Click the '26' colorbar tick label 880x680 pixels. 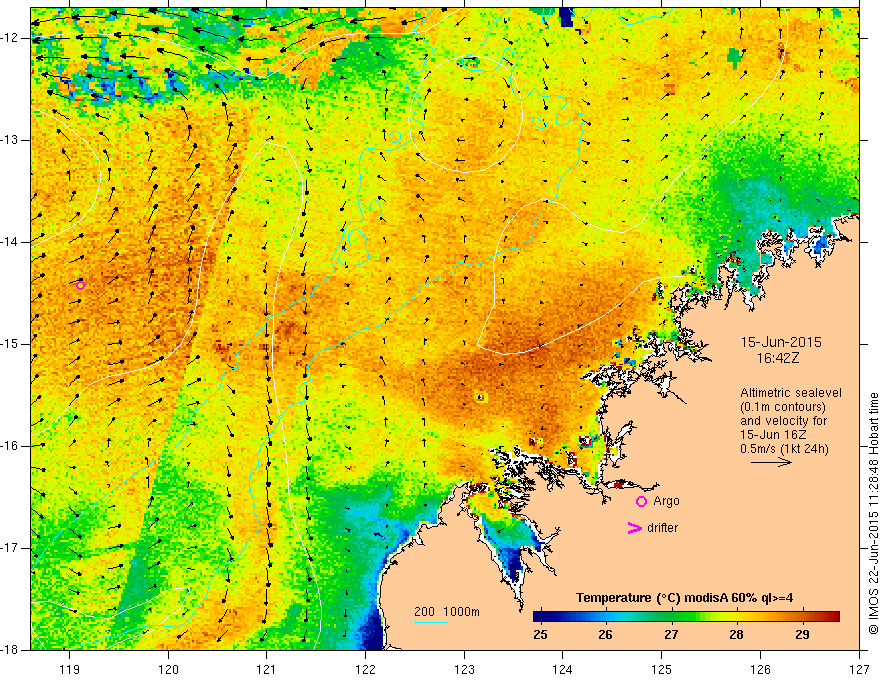[606, 635]
